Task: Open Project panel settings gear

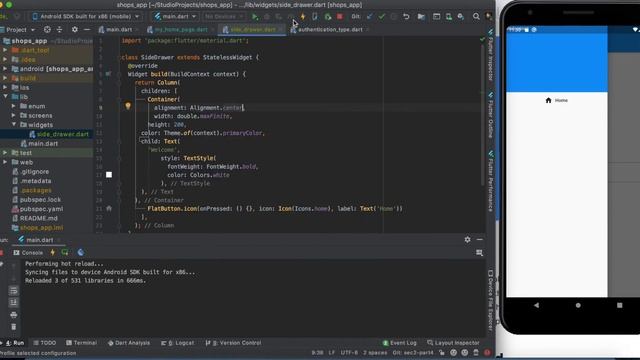Action: [74, 29]
